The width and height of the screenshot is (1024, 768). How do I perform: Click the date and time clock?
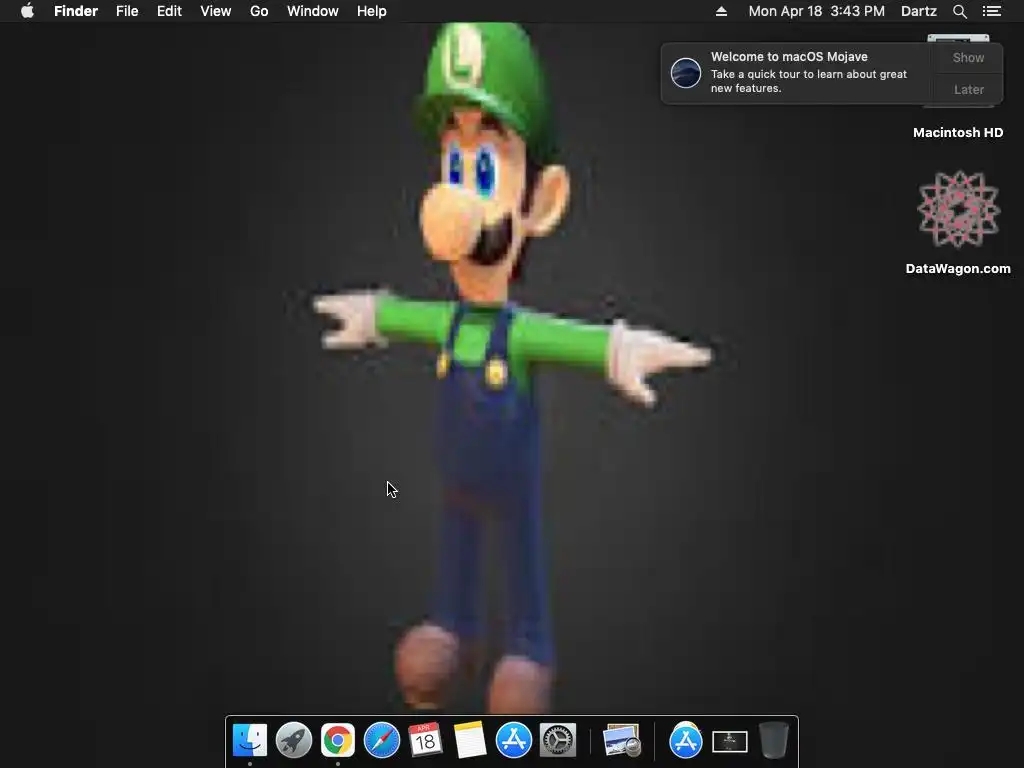pos(816,11)
